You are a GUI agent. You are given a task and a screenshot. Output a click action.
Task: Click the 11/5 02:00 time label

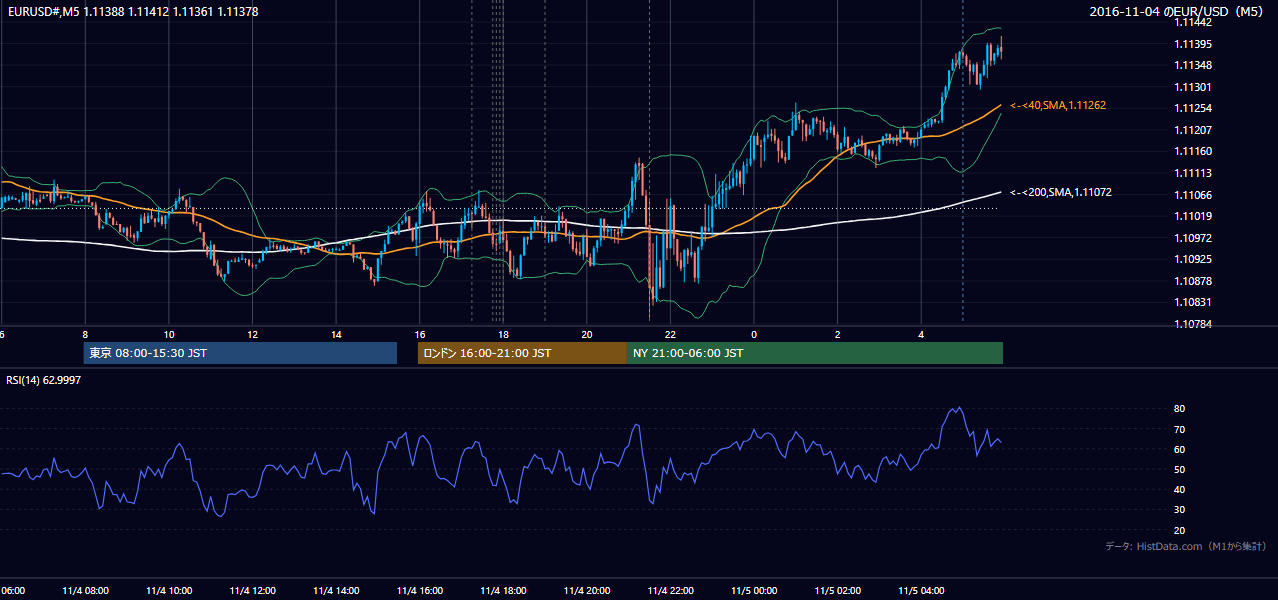point(838,591)
